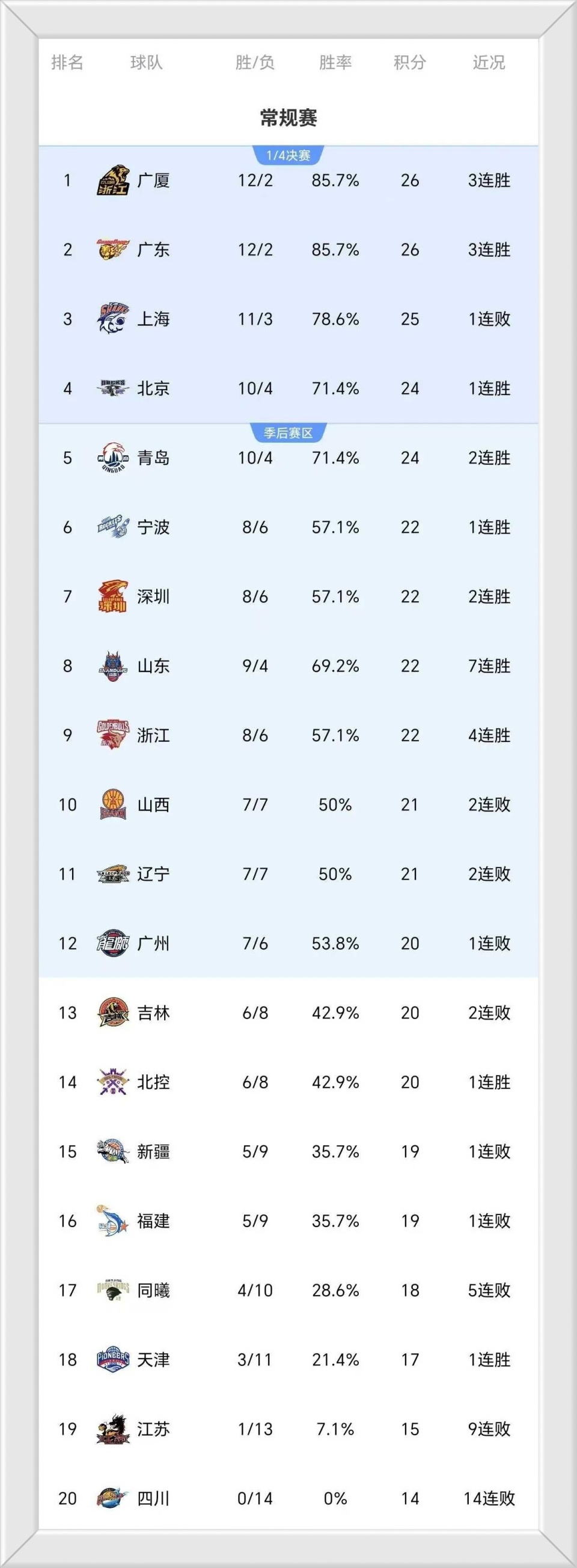Image resolution: width=577 pixels, height=1568 pixels.
Task: Click the 山东 team logo icon
Action: point(113,666)
